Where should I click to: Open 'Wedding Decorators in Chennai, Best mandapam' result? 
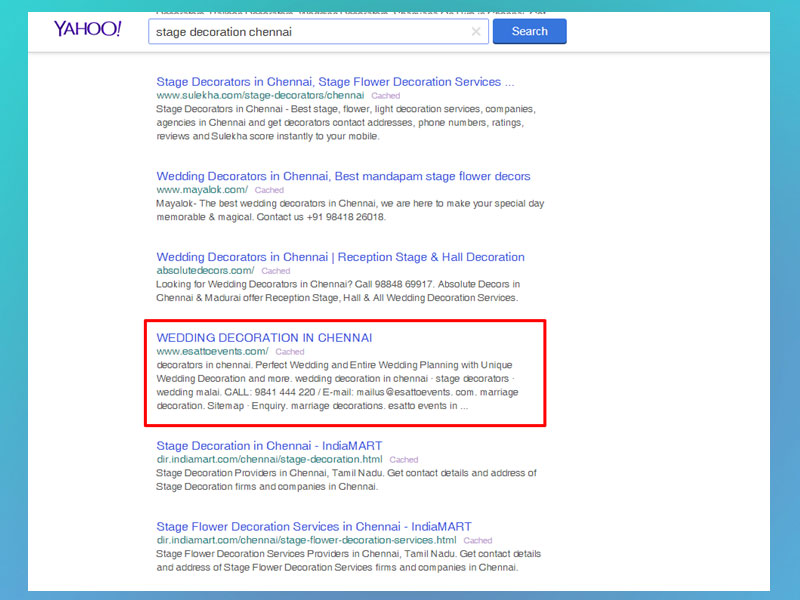coord(343,176)
